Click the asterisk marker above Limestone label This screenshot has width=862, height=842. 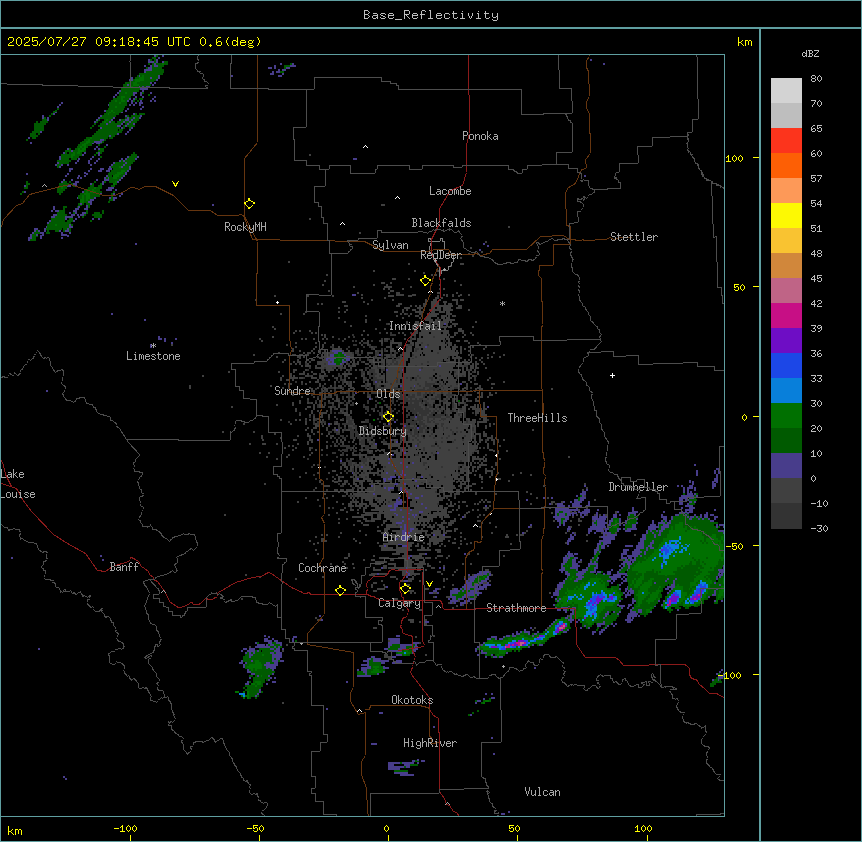pyautogui.click(x=153, y=346)
